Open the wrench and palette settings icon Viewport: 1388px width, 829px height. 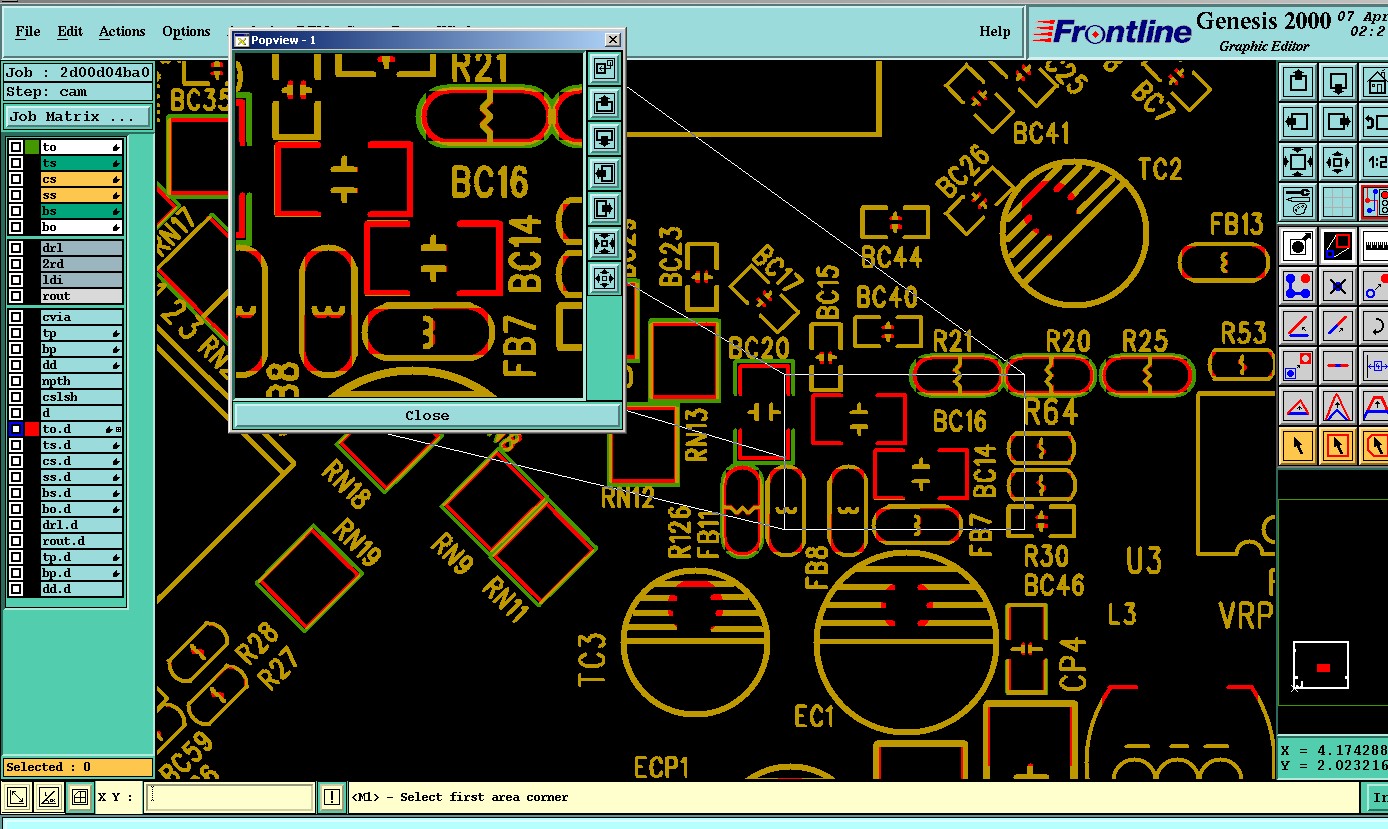[1298, 201]
